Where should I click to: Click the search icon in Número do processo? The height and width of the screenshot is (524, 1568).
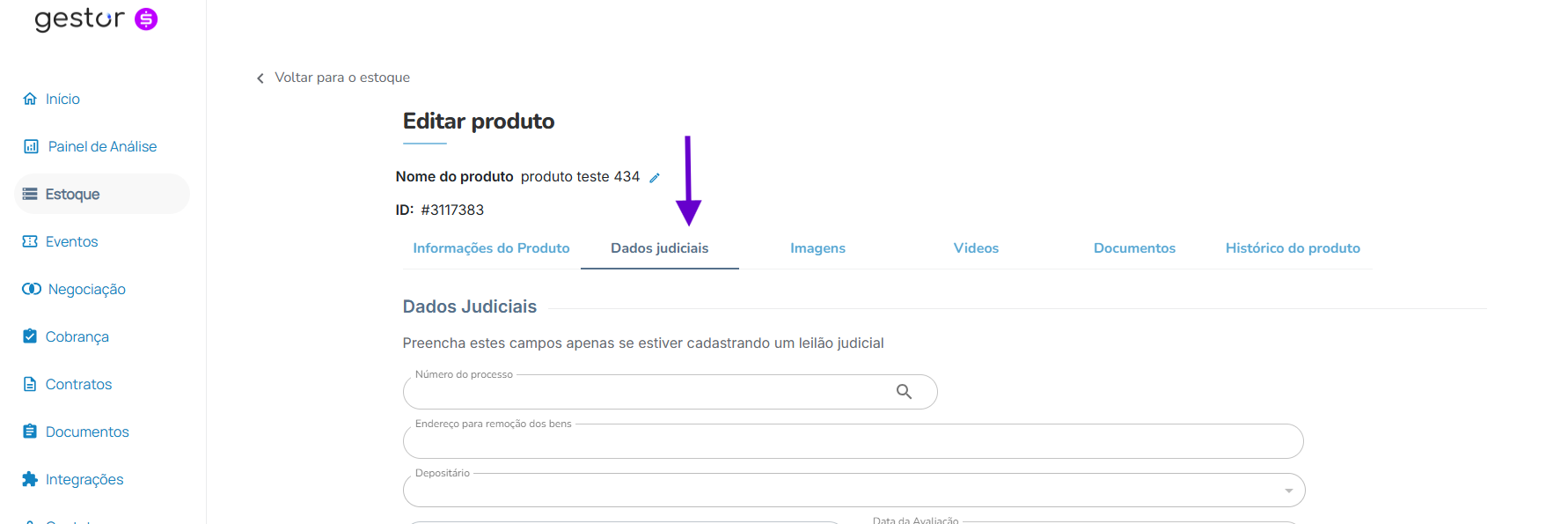(x=904, y=392)
